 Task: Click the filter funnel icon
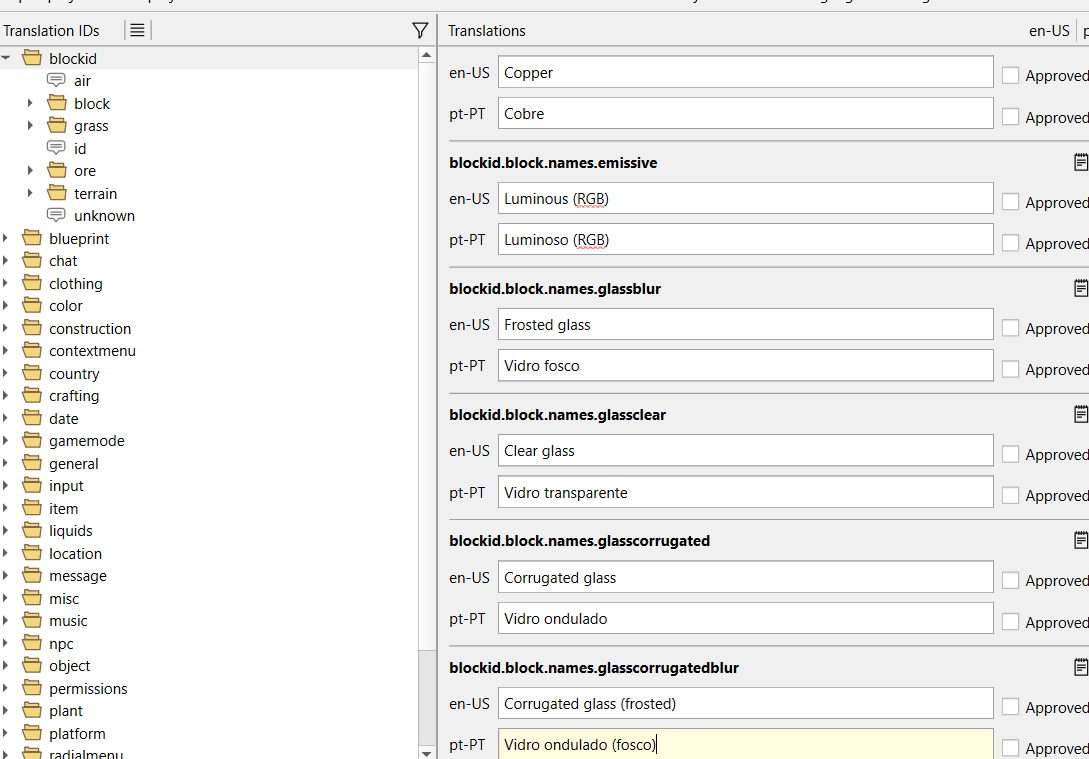click(x=420, y=31)
